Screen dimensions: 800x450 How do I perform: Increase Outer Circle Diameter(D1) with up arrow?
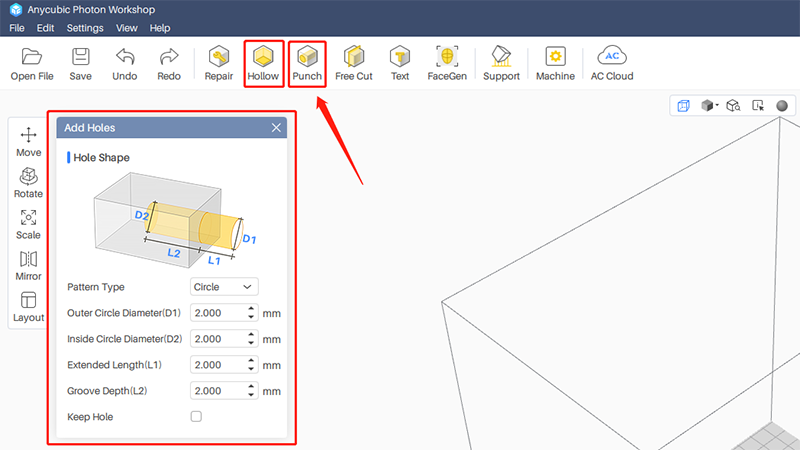click(x=251, y=309)
